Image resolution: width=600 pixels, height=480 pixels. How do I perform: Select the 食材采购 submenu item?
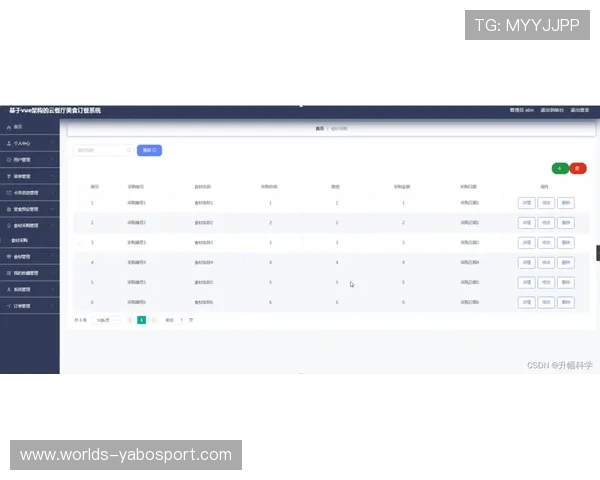point(20,240)
